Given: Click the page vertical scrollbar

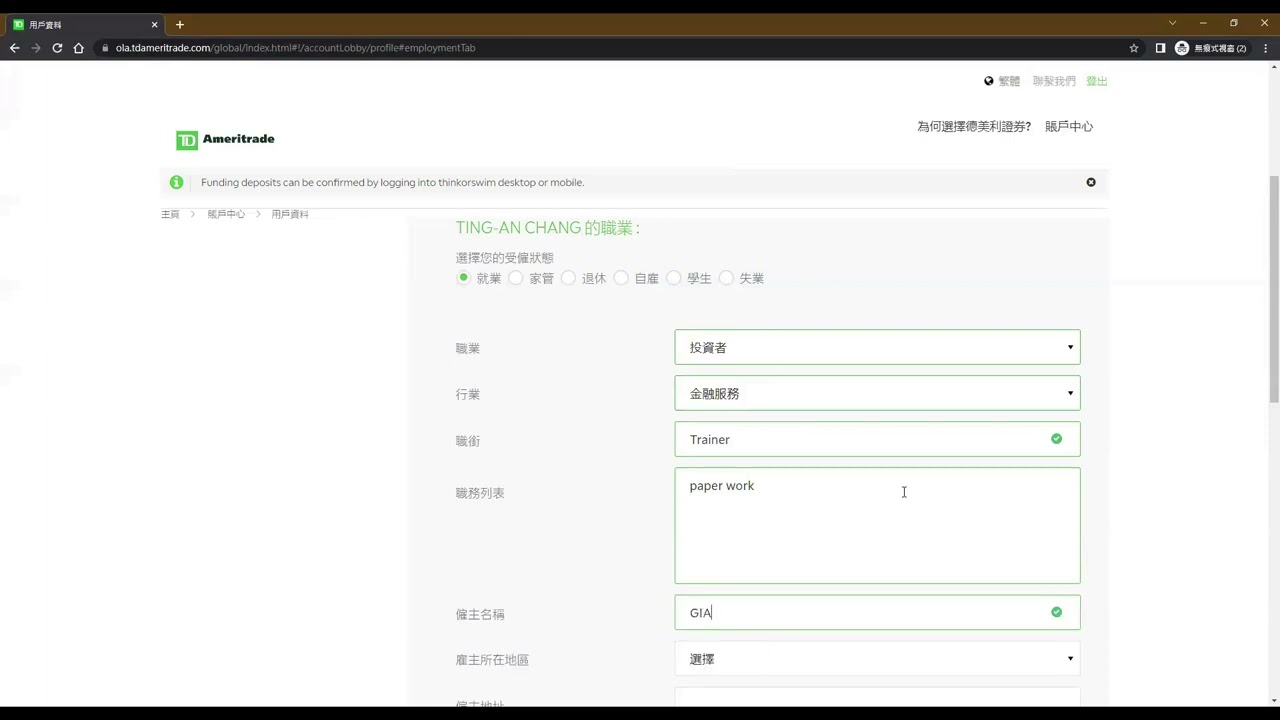Looking at the screenshot, I should 1274,290.
